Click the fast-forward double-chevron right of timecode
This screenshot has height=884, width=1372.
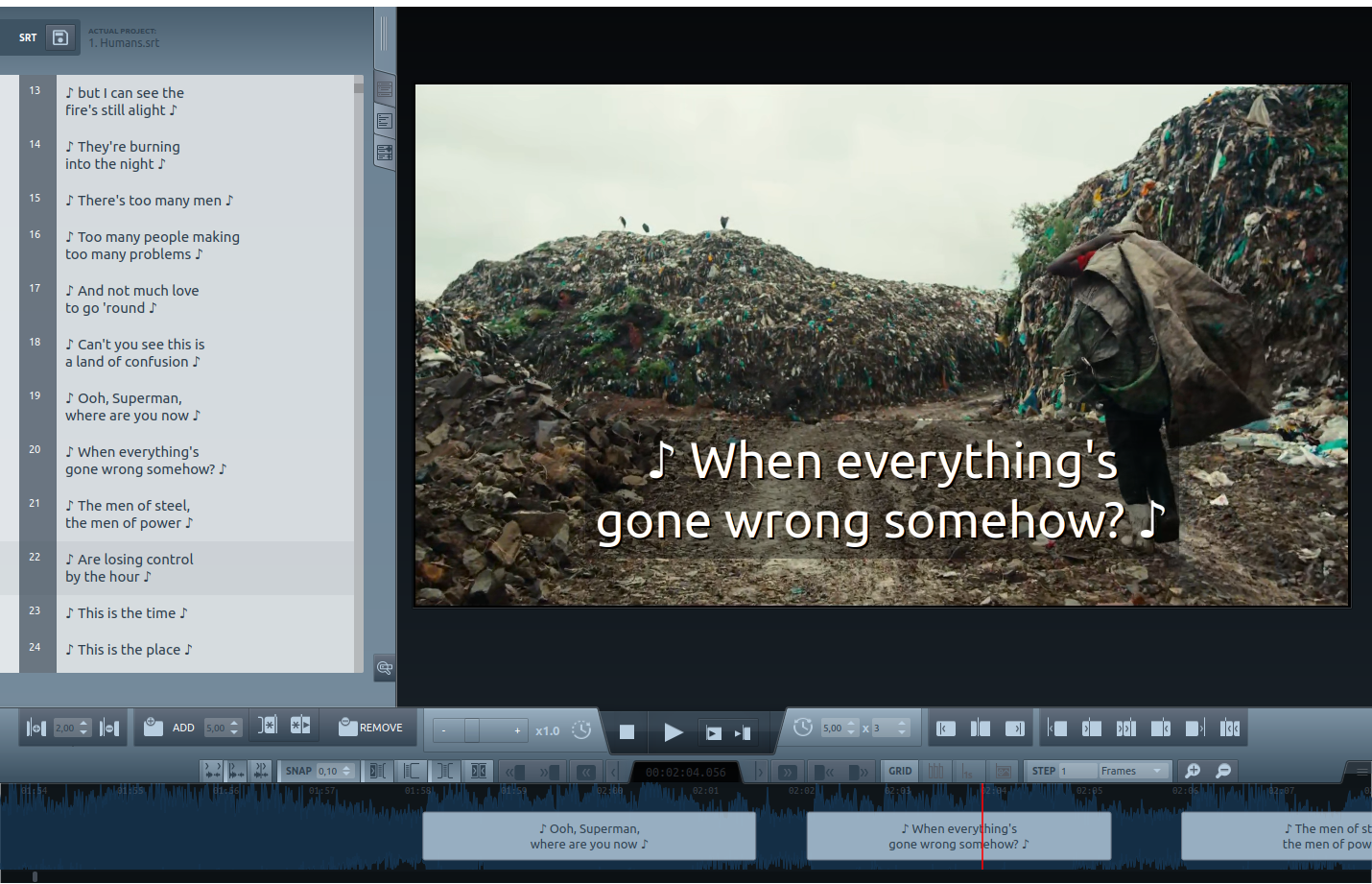point(787,771)
